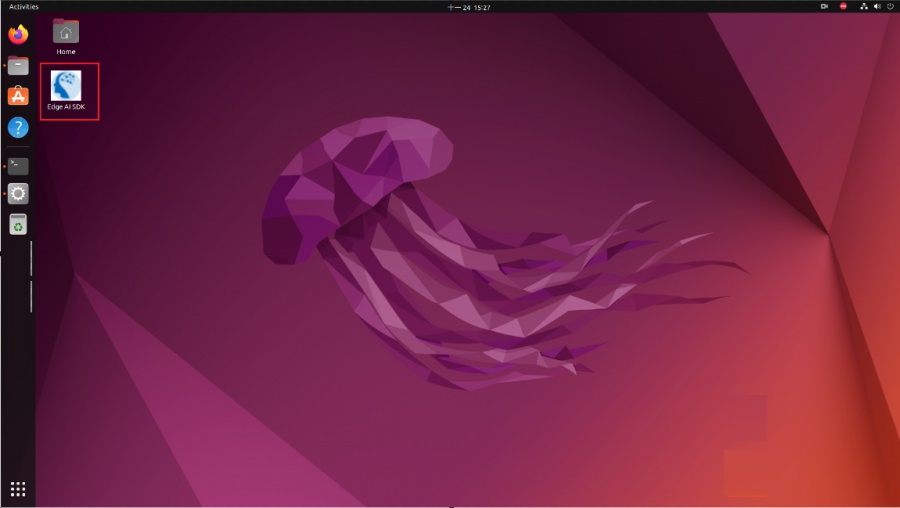Open the Files manager in the dock
This screenshot has height=508, width=900.
pos(18,65)
